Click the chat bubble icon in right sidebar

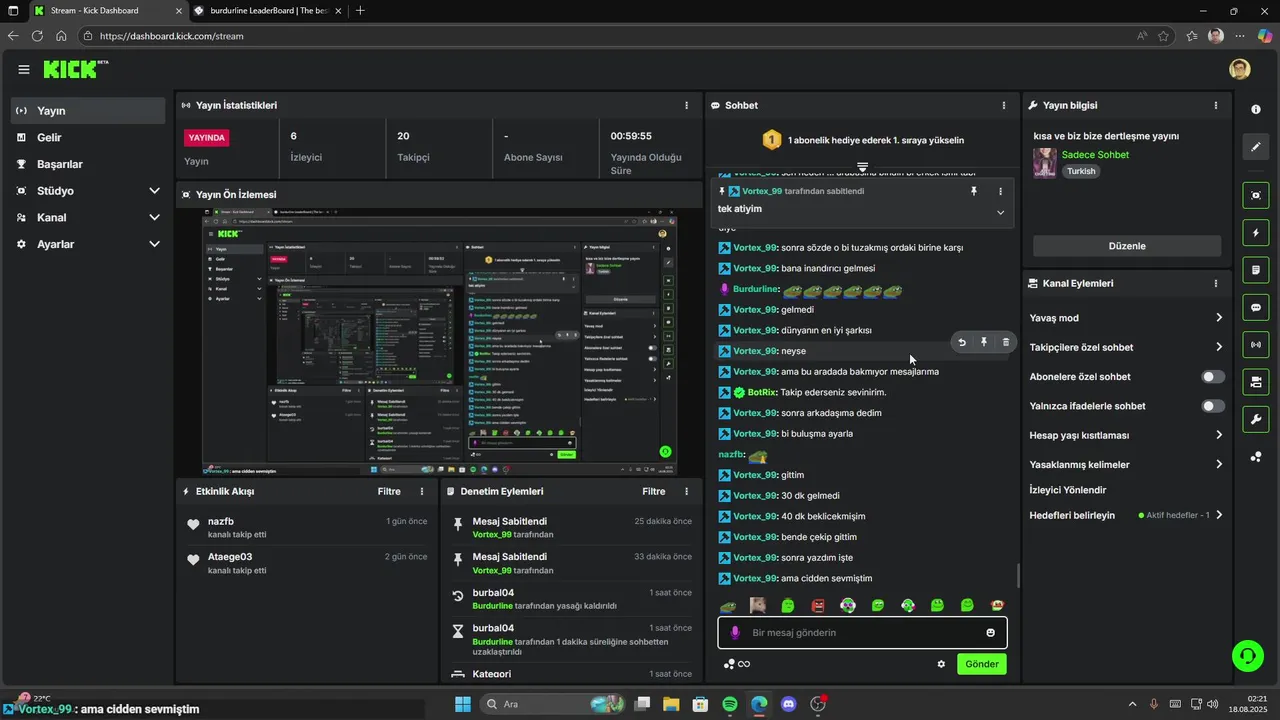[1256, 308]
